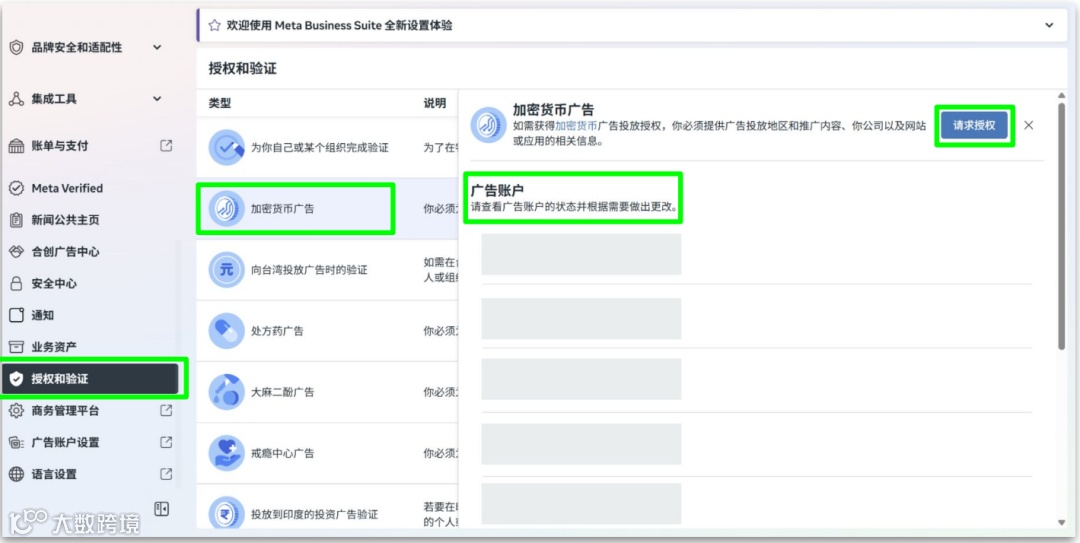Select 大麻二酚广告 row
1080x543 pixels.
tap(327, 392)
